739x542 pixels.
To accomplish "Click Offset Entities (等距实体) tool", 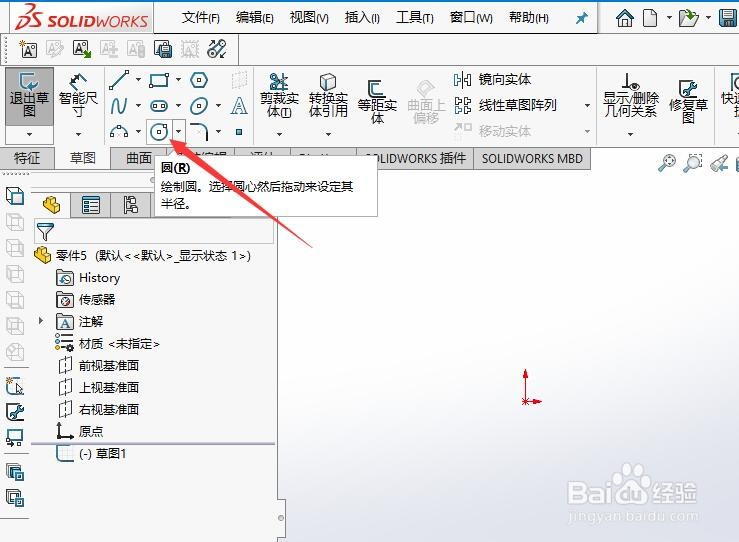I will [377, 102].
